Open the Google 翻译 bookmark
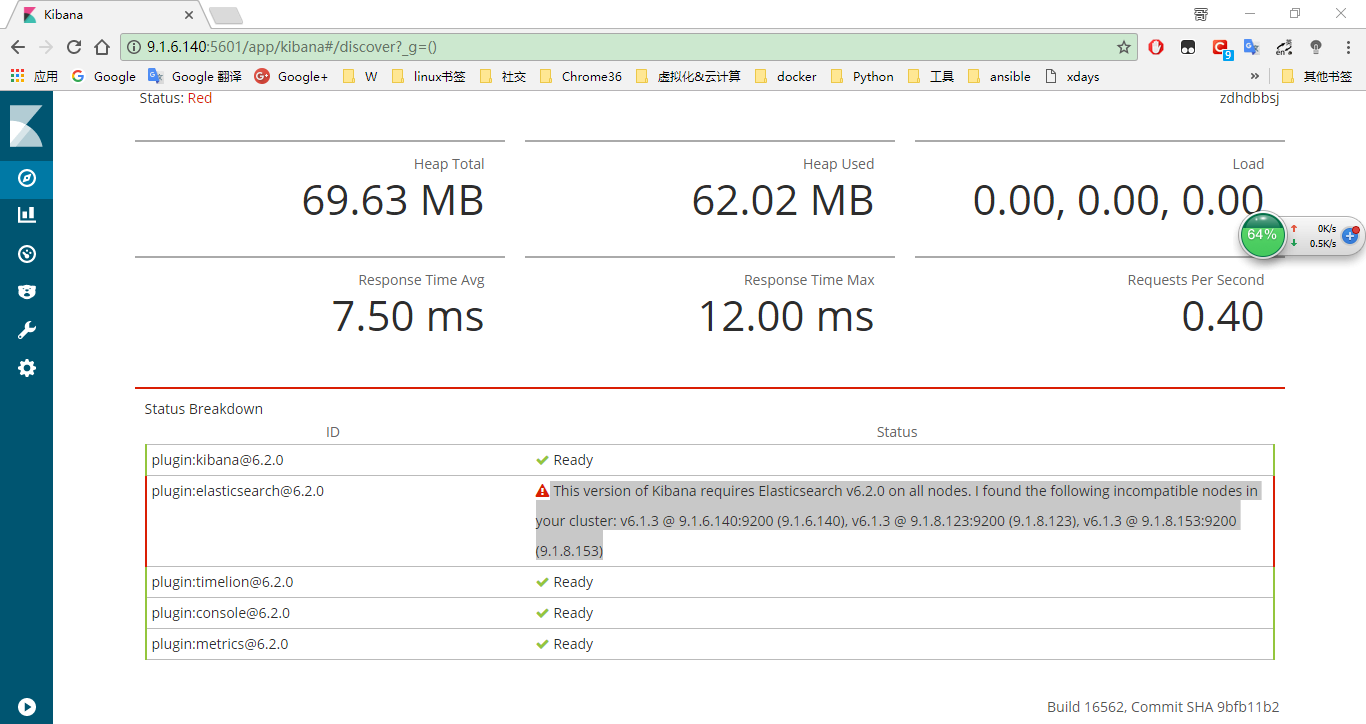The width and height of the screenshot is (1366, 724). (x=194, y=76)
